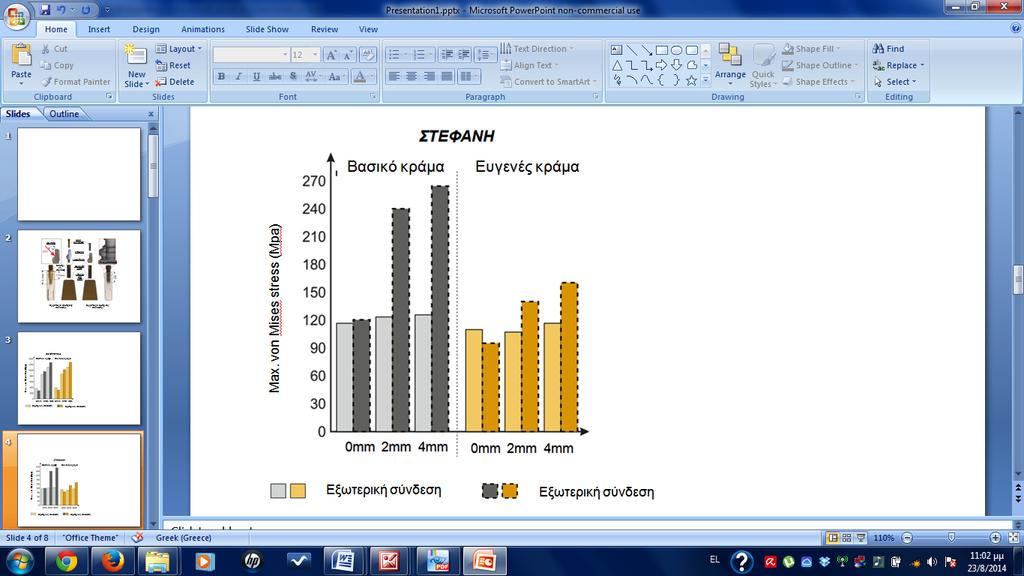The width and height of the screenshot is (1024, 576).
Task: Align text to the right
Action: point(429,76)
